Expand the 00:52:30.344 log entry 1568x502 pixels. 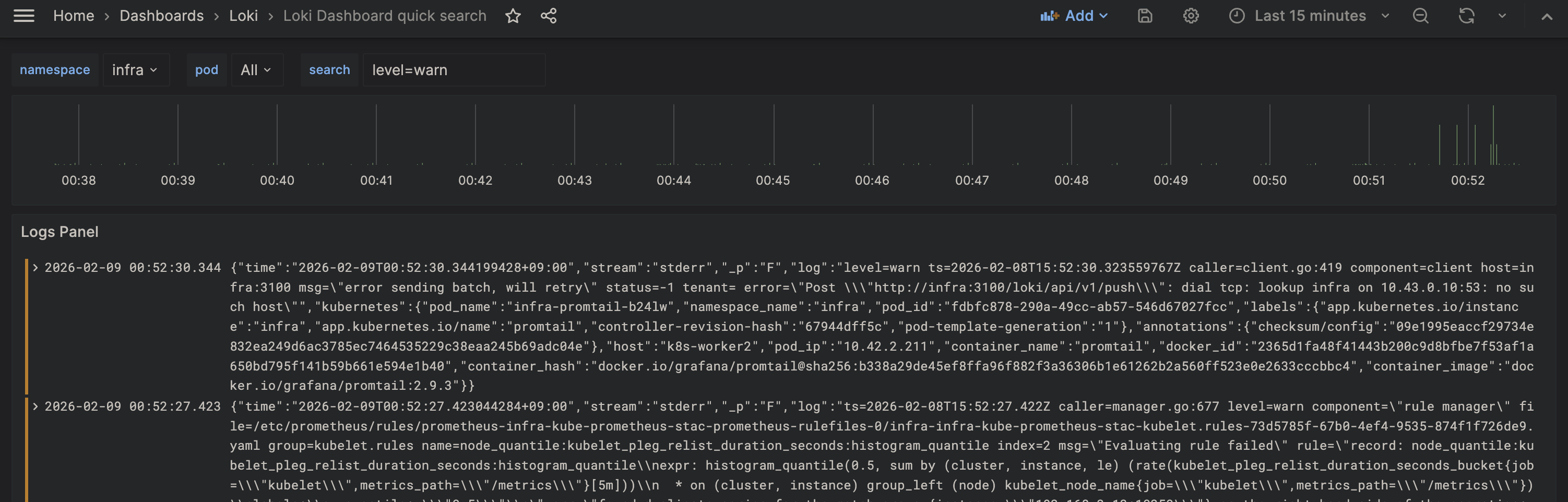click(x=35, y=267)
